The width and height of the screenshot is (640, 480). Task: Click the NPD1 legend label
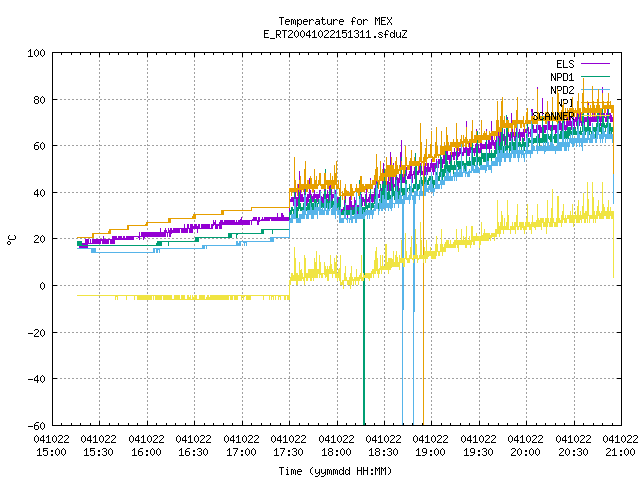coord(562,77)
